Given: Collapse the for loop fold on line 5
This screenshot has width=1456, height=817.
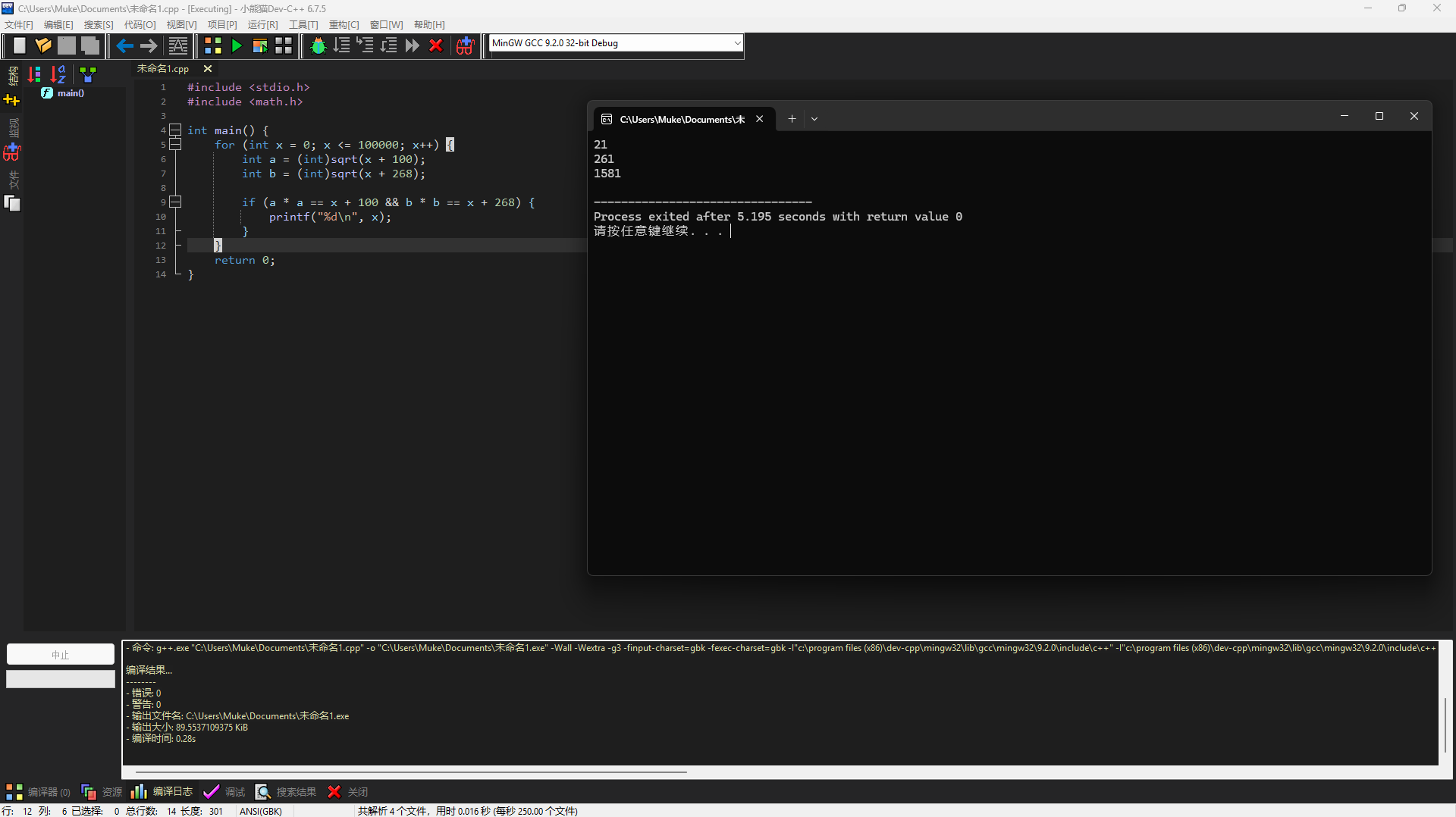Looking at the screenshot, I should (175, 145).
